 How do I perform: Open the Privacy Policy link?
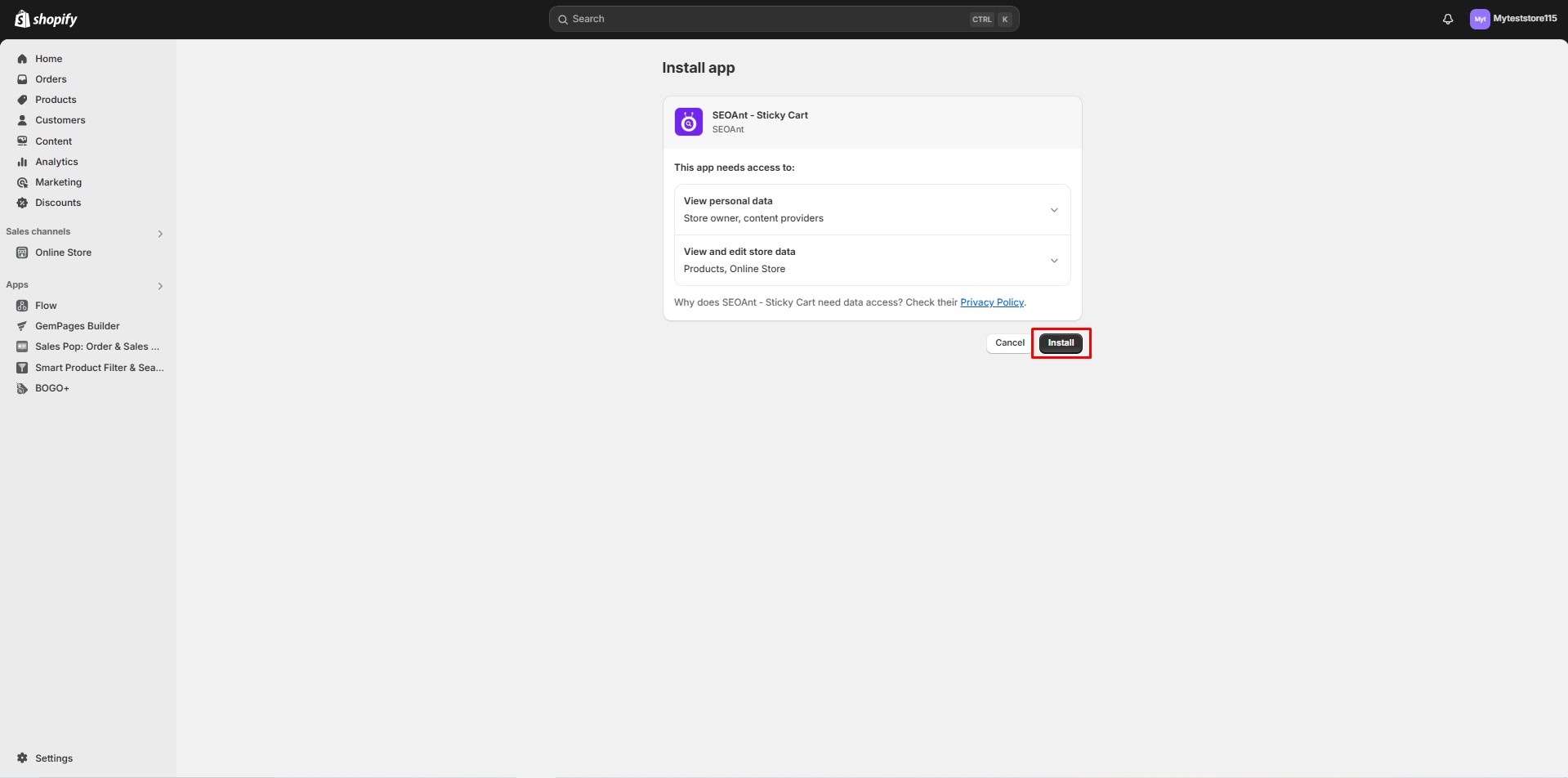tap(991, 302)
